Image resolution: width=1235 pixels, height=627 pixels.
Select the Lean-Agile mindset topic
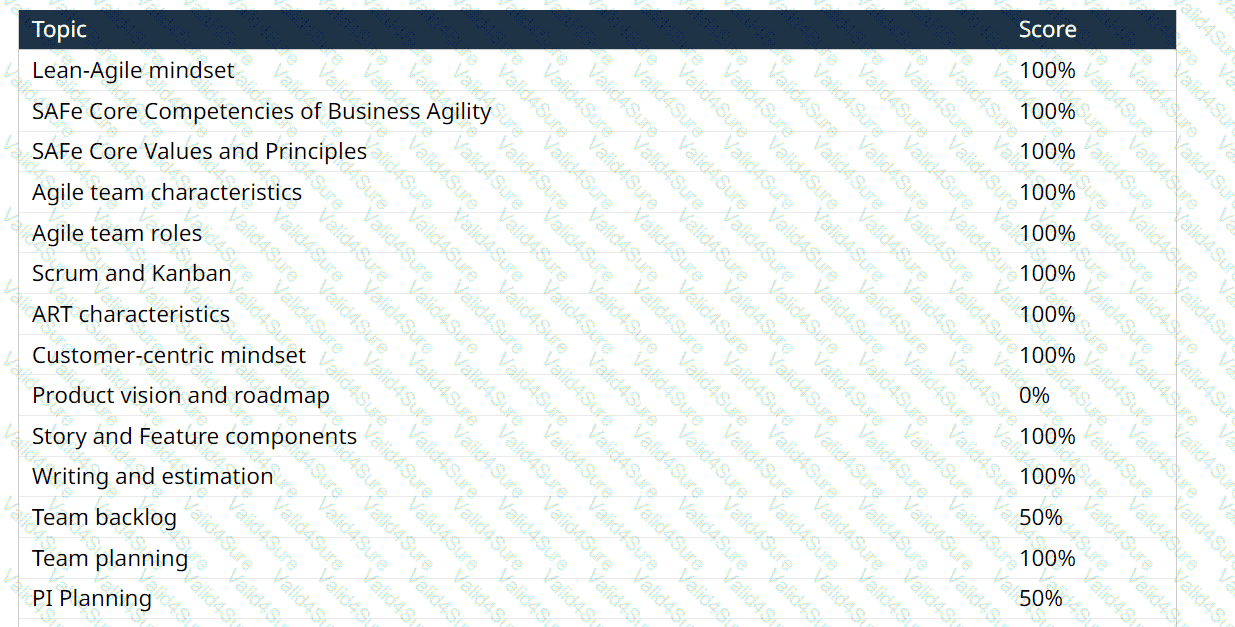click(x=133, y=71)
